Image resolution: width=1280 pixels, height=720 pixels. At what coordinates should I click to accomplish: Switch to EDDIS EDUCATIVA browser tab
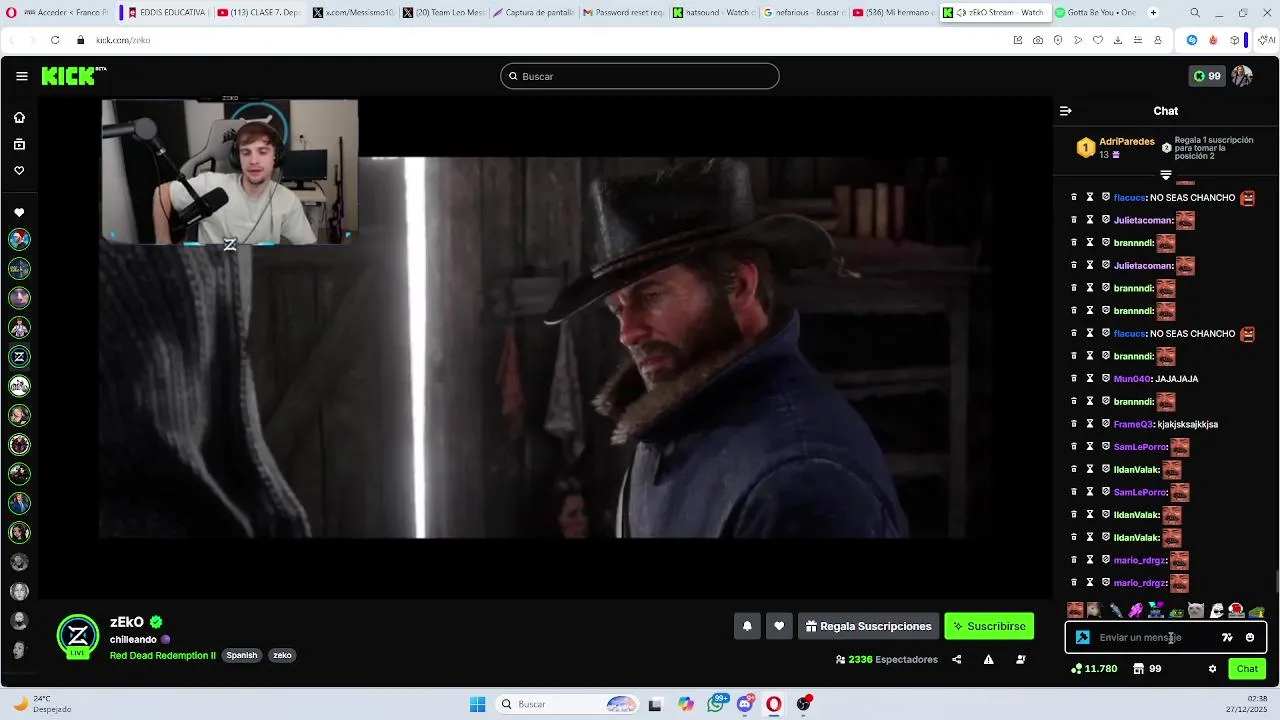(x=167, y=13)
